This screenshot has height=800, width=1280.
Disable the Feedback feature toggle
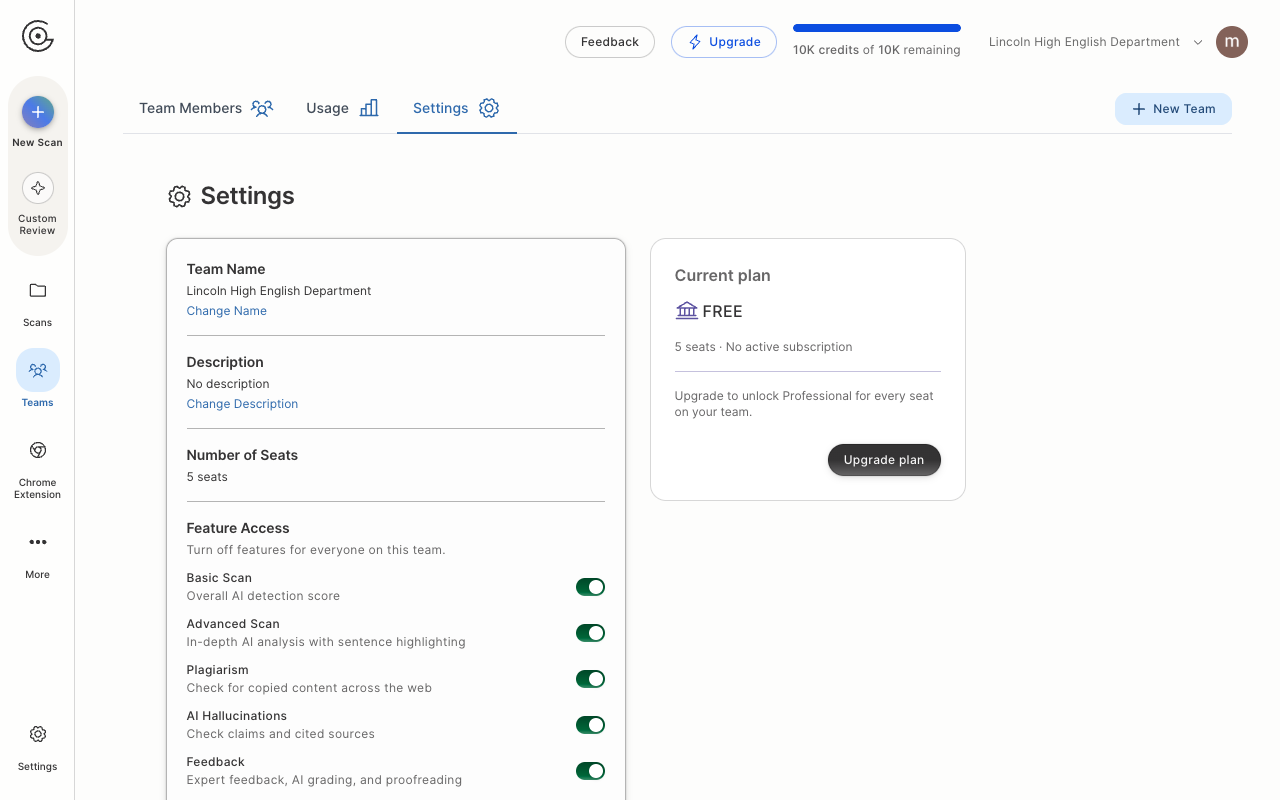[x=590, y=771]
